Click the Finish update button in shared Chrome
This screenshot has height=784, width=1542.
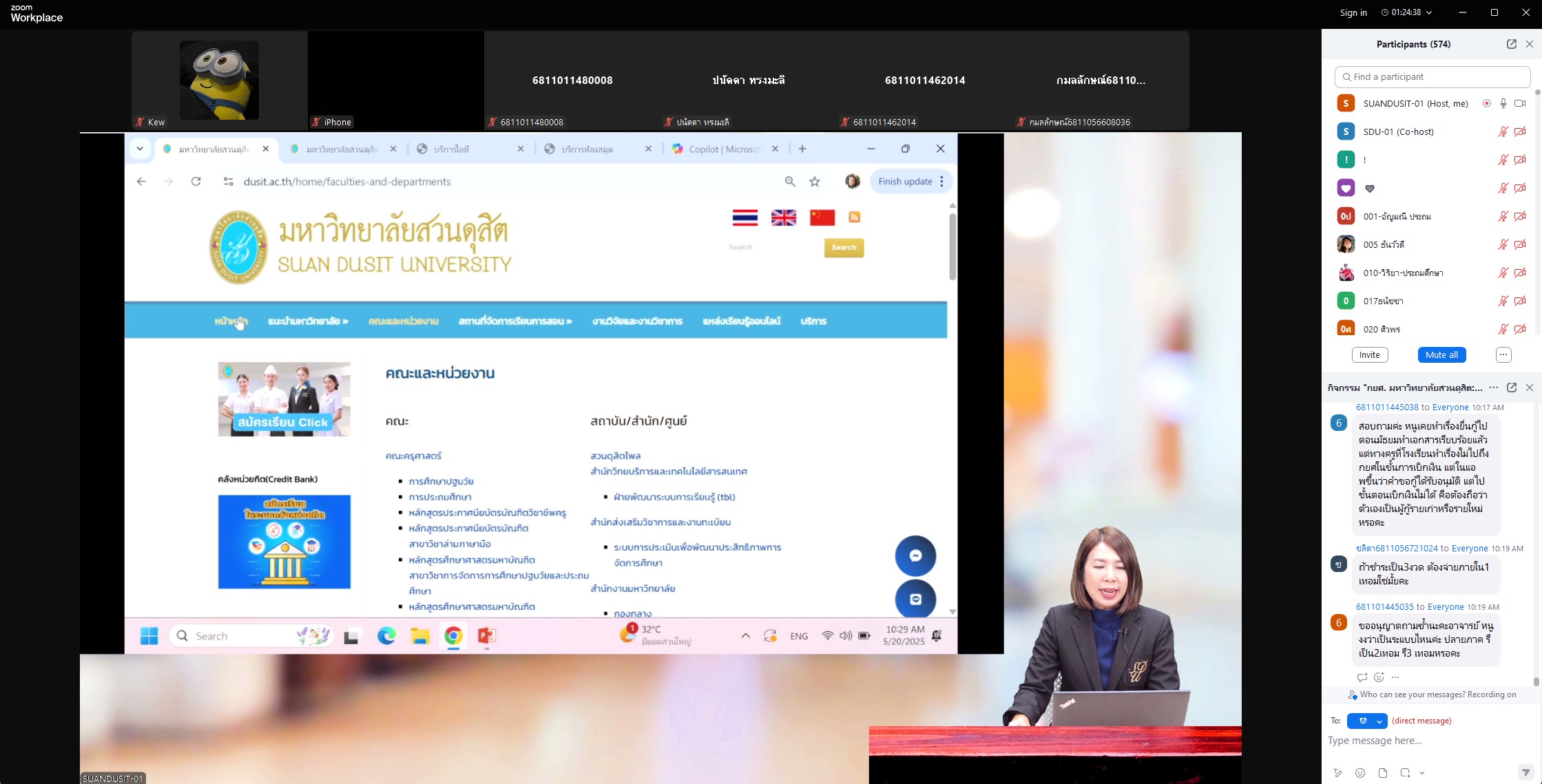point(905,182)
